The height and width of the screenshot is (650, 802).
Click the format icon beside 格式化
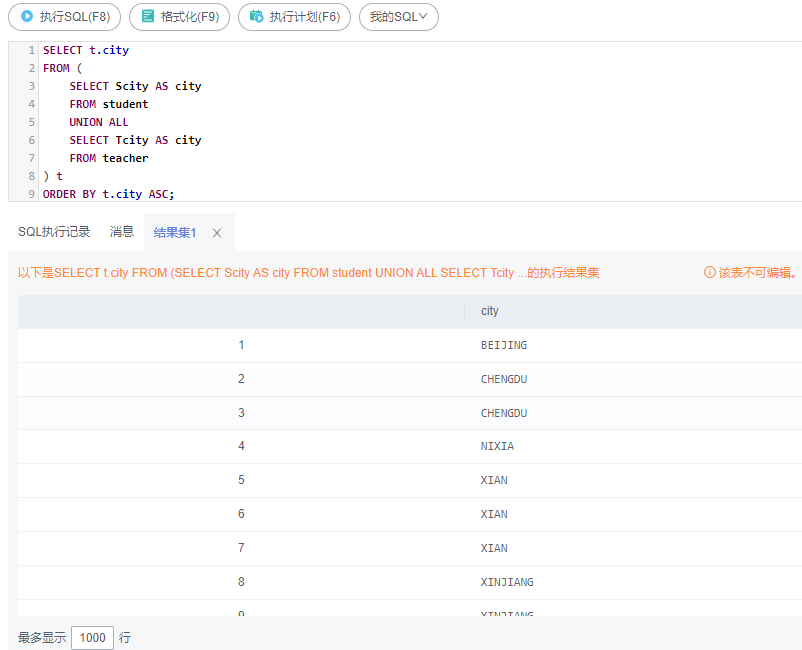coord(148,16)
